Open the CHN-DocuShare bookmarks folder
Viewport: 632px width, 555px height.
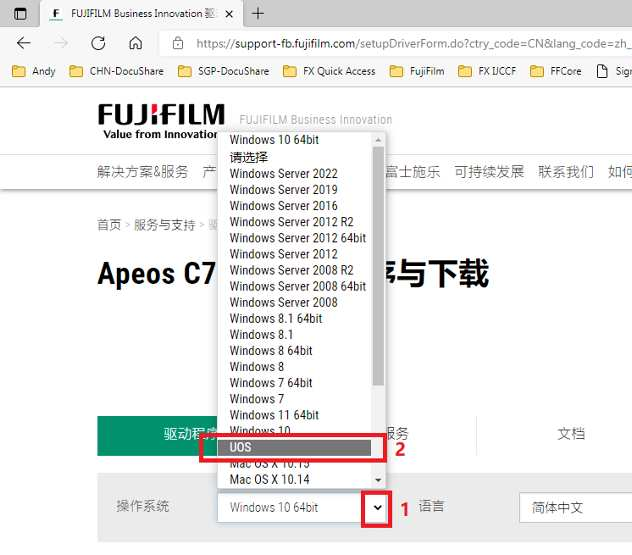click(116, 71)
